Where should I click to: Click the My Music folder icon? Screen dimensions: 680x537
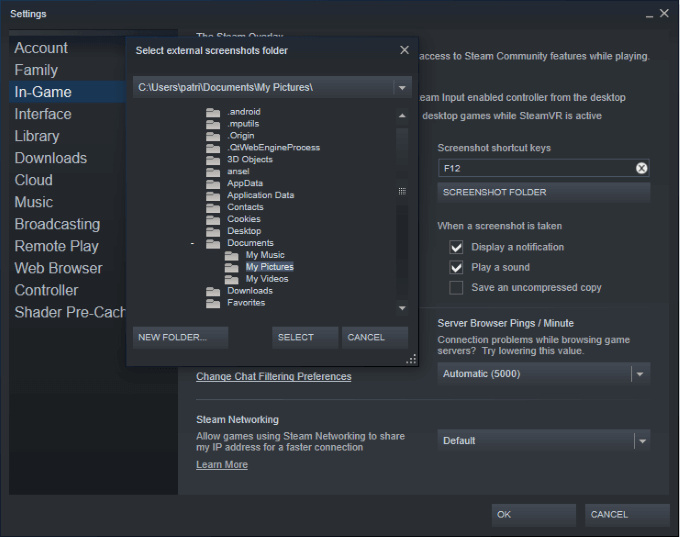232,256
